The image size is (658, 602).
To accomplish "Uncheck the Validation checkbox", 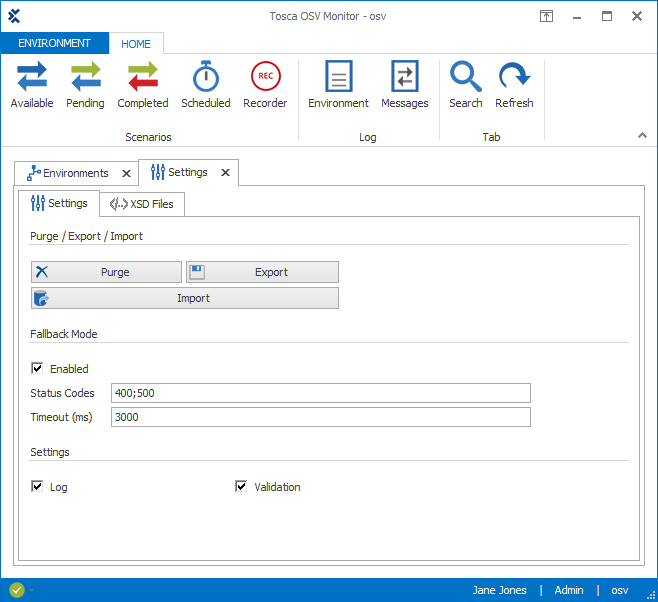I will [241, 487].
